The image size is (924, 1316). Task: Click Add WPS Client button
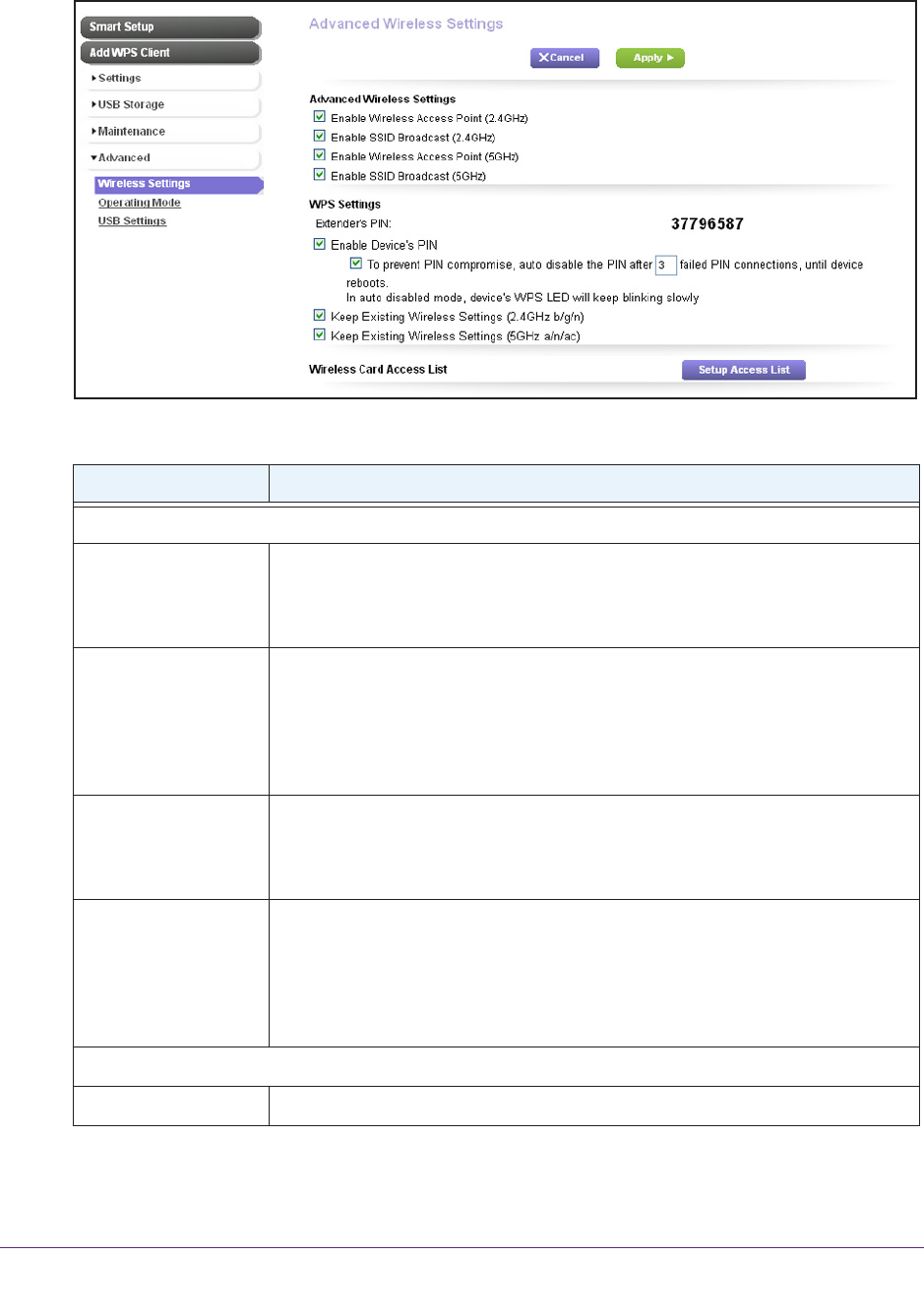pyautogui.click(x=170, y=52)
